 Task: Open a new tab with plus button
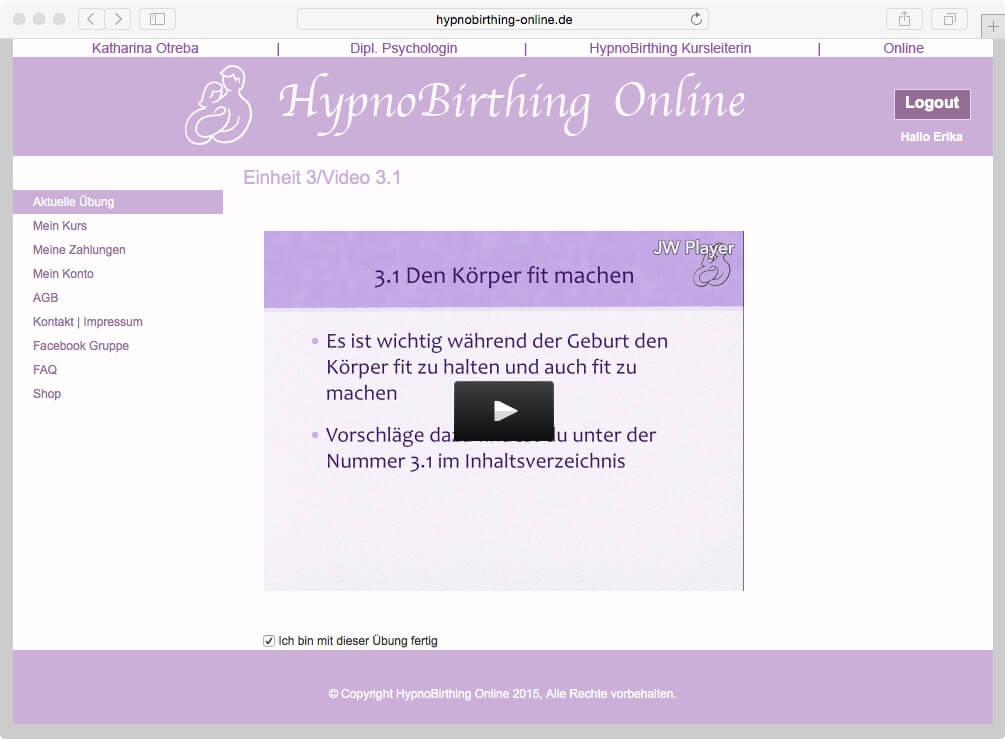click(x=993, y=26)
